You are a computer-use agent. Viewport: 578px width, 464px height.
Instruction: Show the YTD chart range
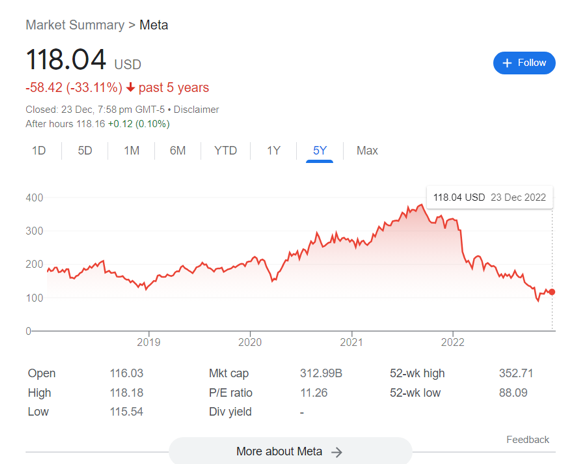(226, 151)
